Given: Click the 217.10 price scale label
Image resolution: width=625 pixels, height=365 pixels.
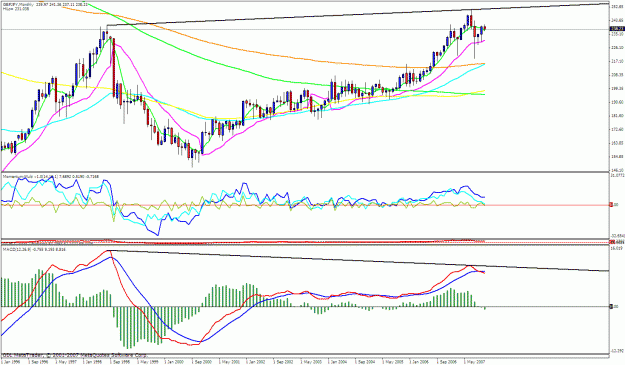Looking at the screenshot, I should pos(616,61).
